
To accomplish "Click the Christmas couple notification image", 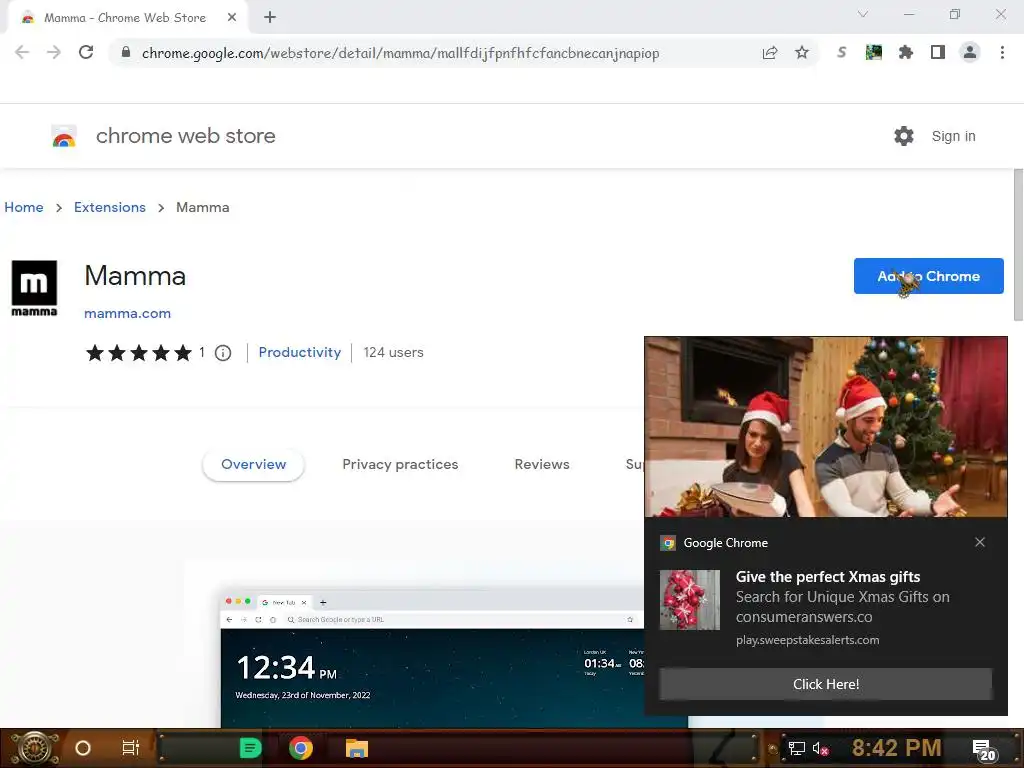I will click(x=825, y=427).
